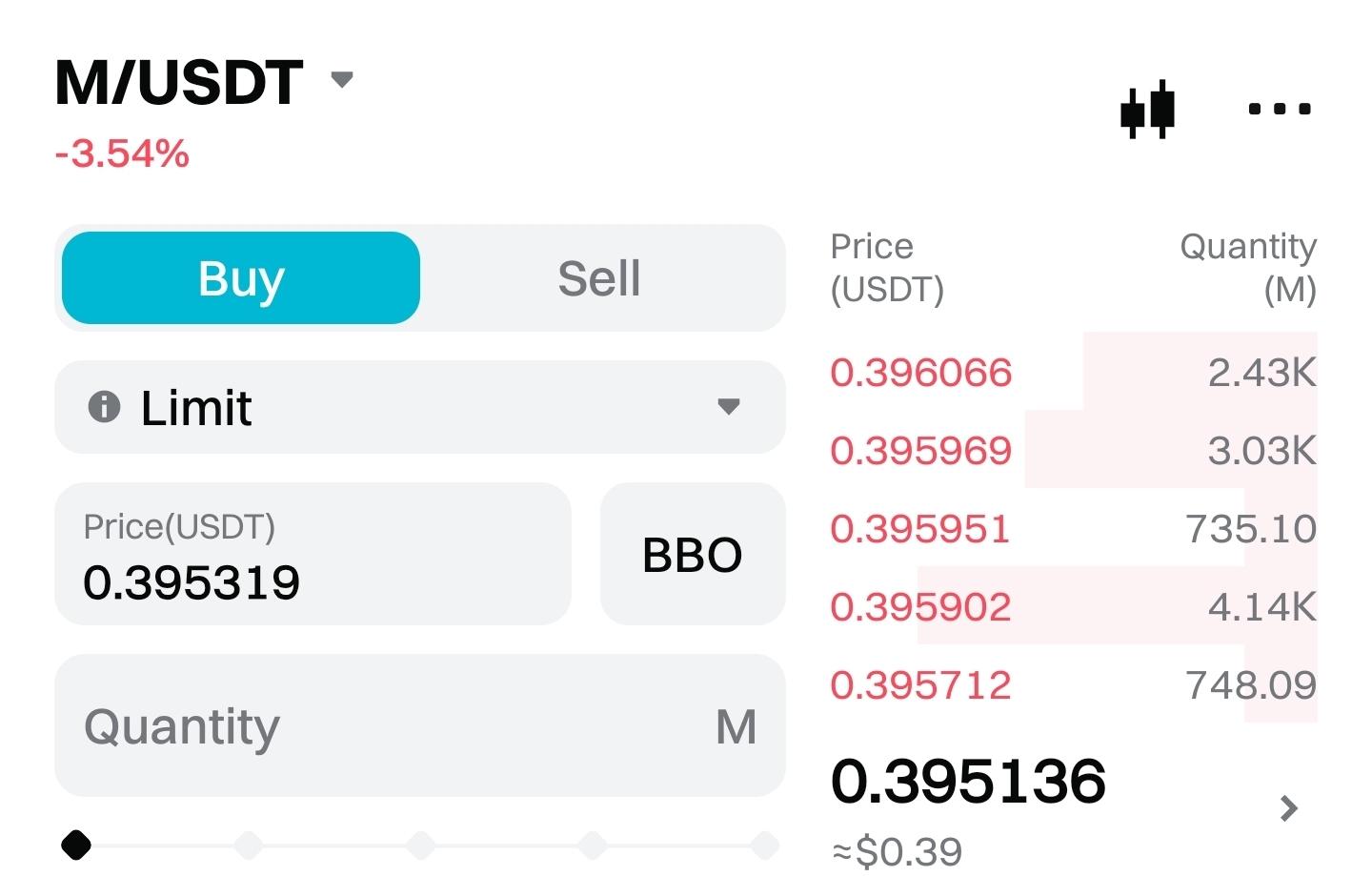
Task: Switch to the Sell tab
Action: [x=598, y=278]
